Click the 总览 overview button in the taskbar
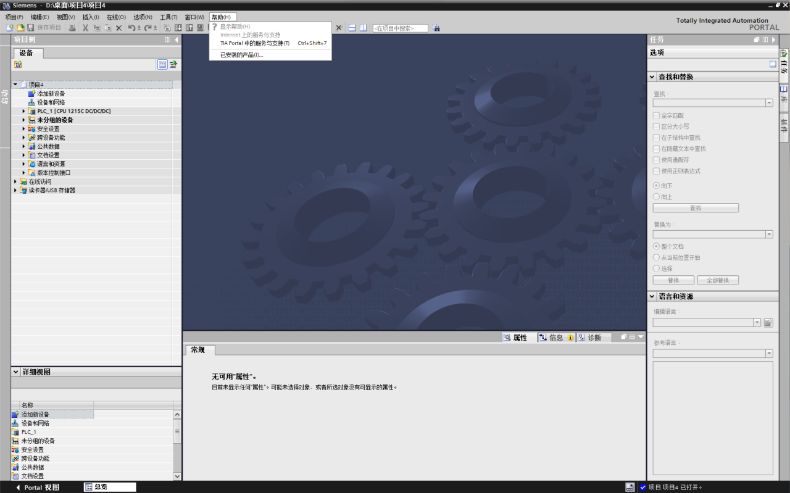The image size is (790, 493). click(110, 487)
